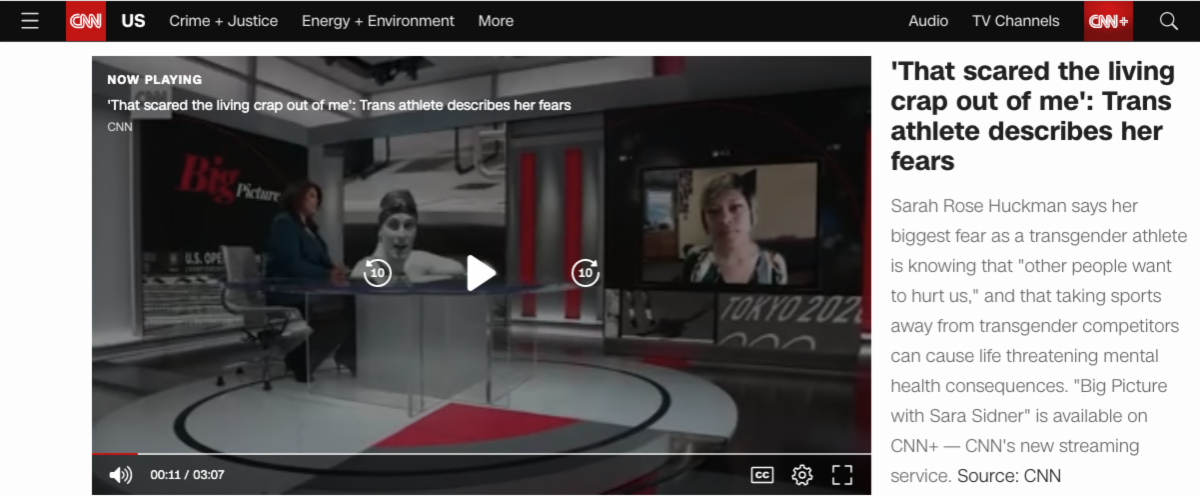Go to Crime + Justice section

pyautogui.click(x=223, y=21)
